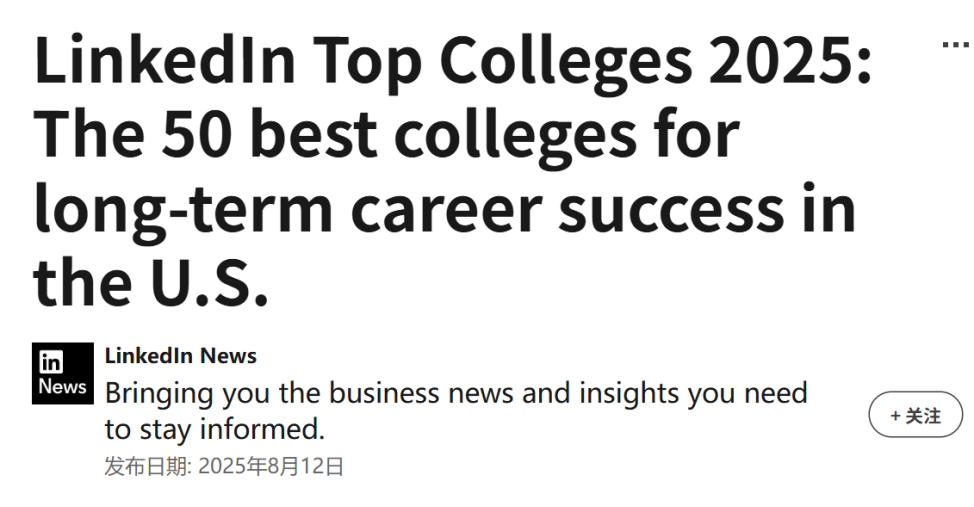Follow LinkedIn News with the + 关注 button

(916, 414)
